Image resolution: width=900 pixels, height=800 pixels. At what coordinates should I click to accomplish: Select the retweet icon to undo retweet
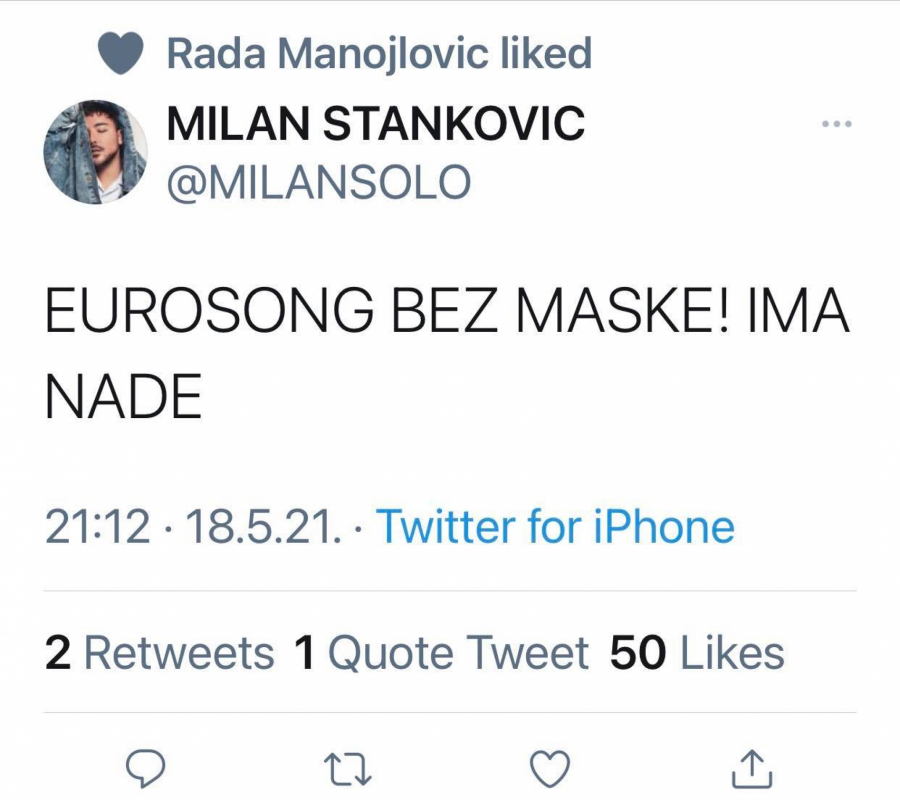[347, 768]
